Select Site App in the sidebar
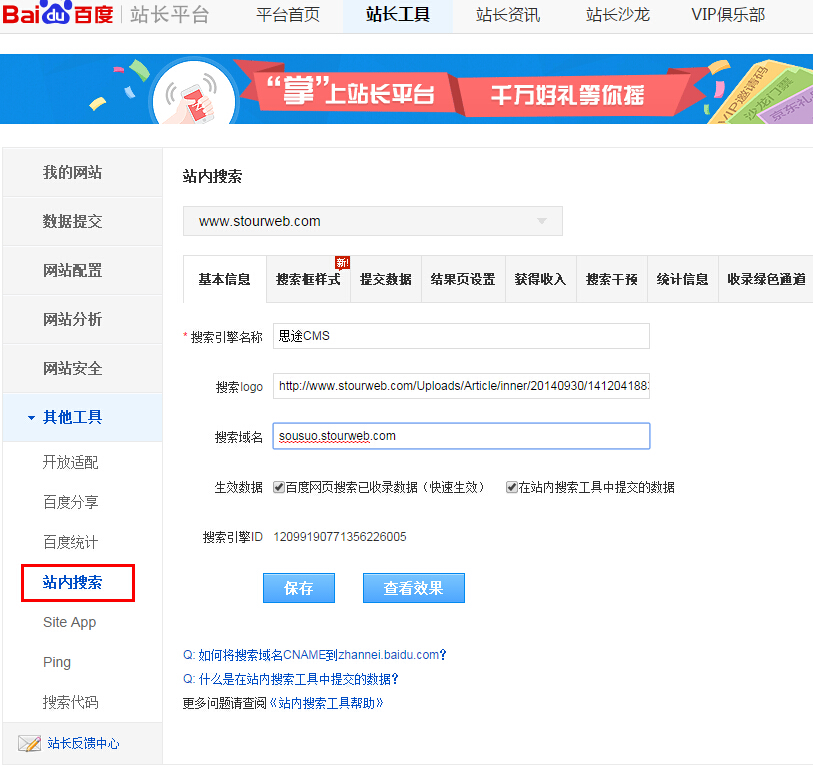The image size is (813, 774). 69,622
